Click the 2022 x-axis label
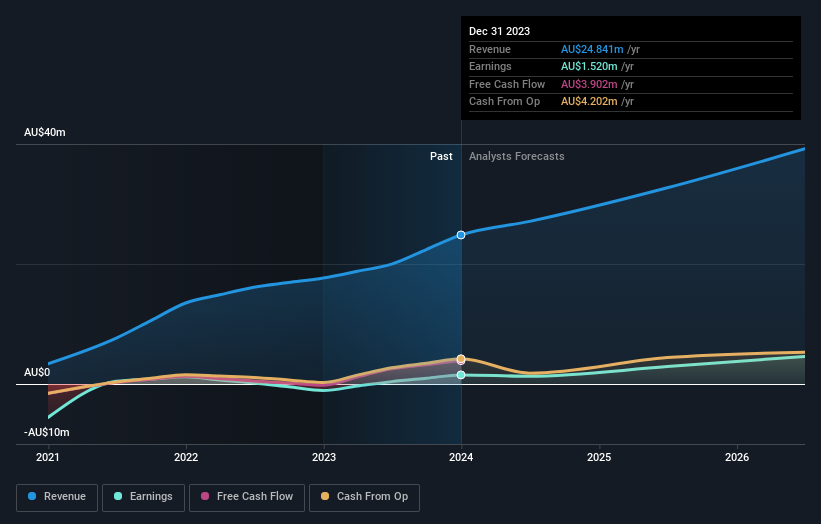Viewport: 821px width, 524px height. click(x=186, y=458)
